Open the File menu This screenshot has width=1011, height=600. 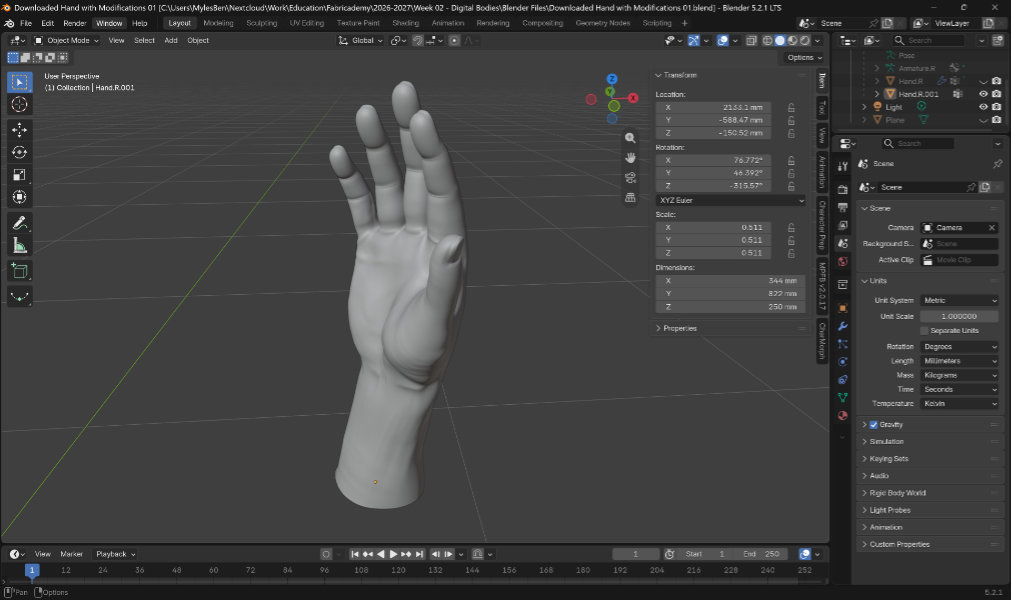point(26,23)
